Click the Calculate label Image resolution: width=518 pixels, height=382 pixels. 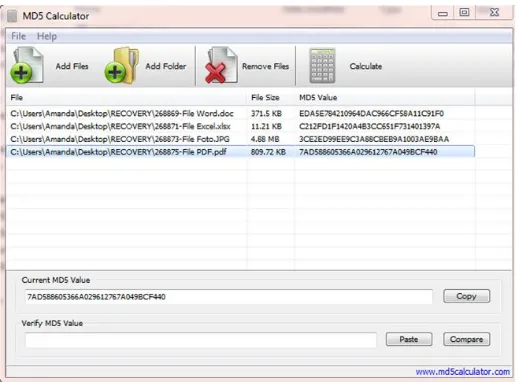click(x=366, y=66)
